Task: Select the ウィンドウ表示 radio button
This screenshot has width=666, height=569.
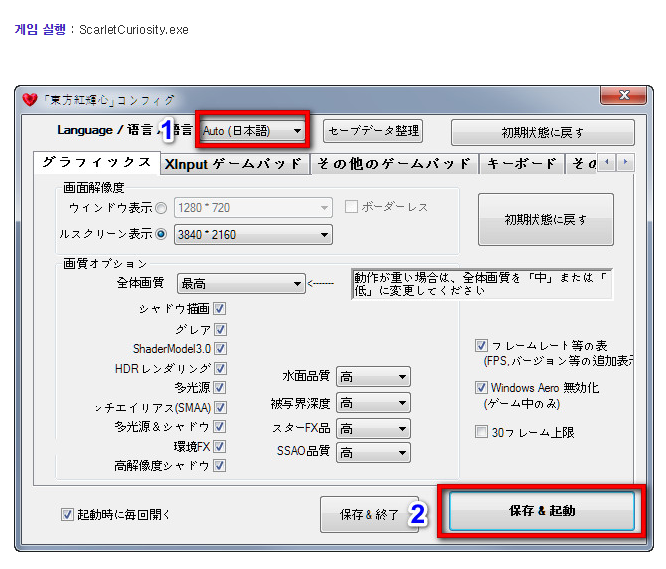Action: point(161,208)
